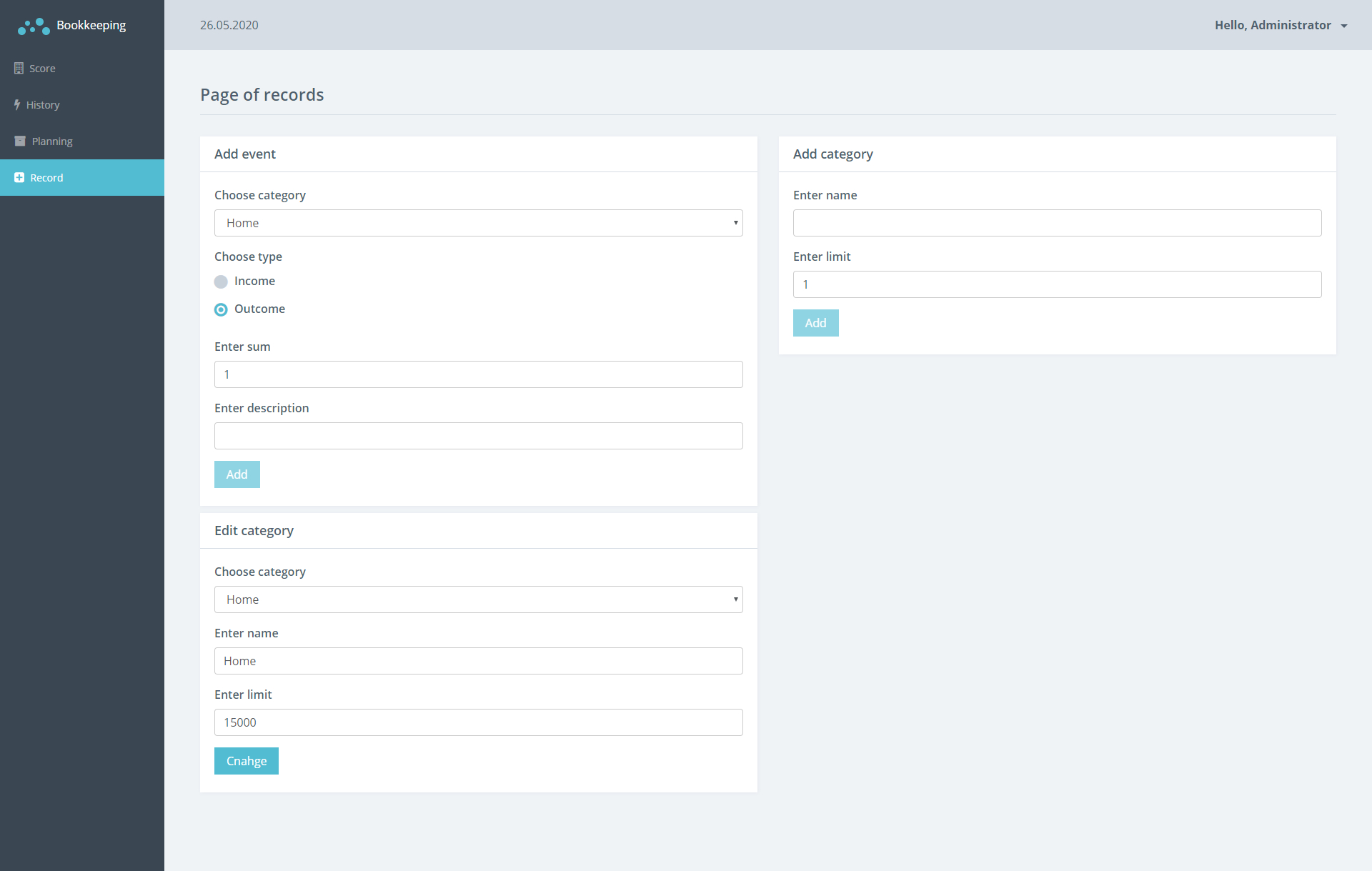Open Add event category dropdown

478,223
